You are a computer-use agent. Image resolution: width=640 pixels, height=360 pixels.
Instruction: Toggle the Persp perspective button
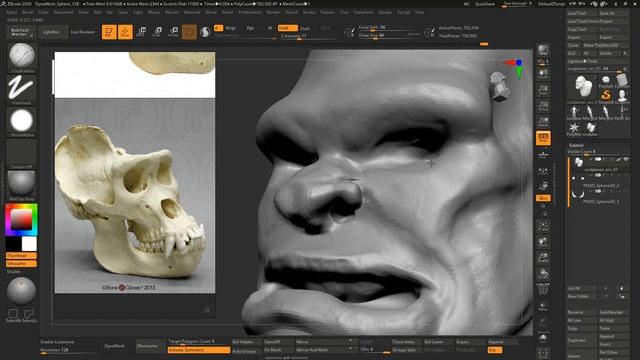click(x=543, y=138)
